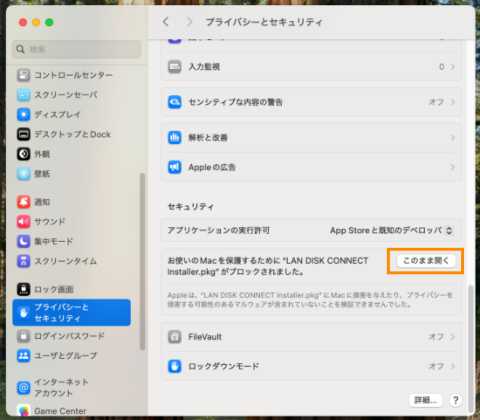Click the Appearance (外観) icon
Image resolution: width=480 pixels, height=420 pixels.
[x=23, y=154]
